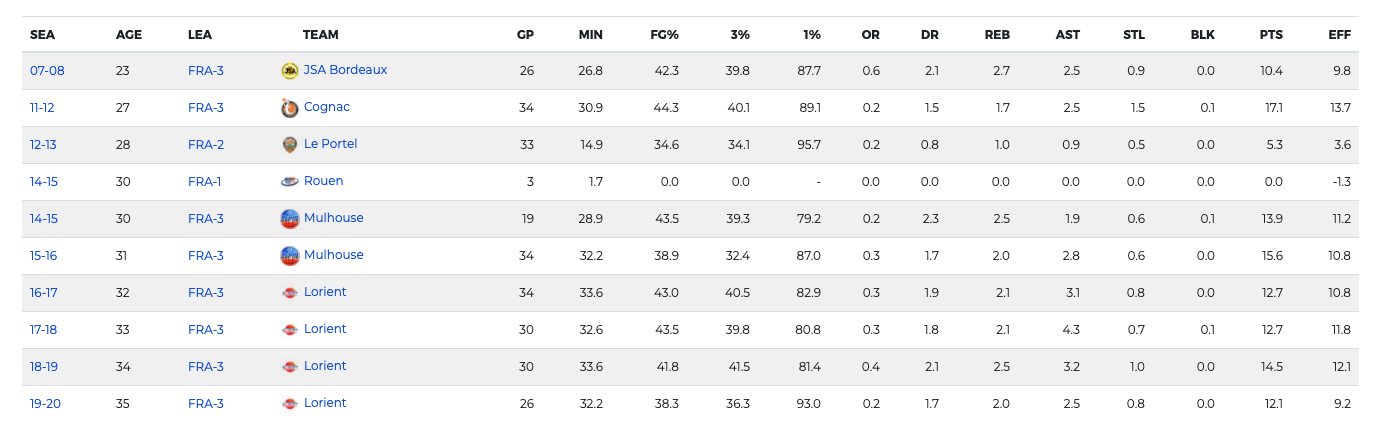The image size is (1386, 439).
Task: Go to the Cognac team link
Action: (327, 107)
